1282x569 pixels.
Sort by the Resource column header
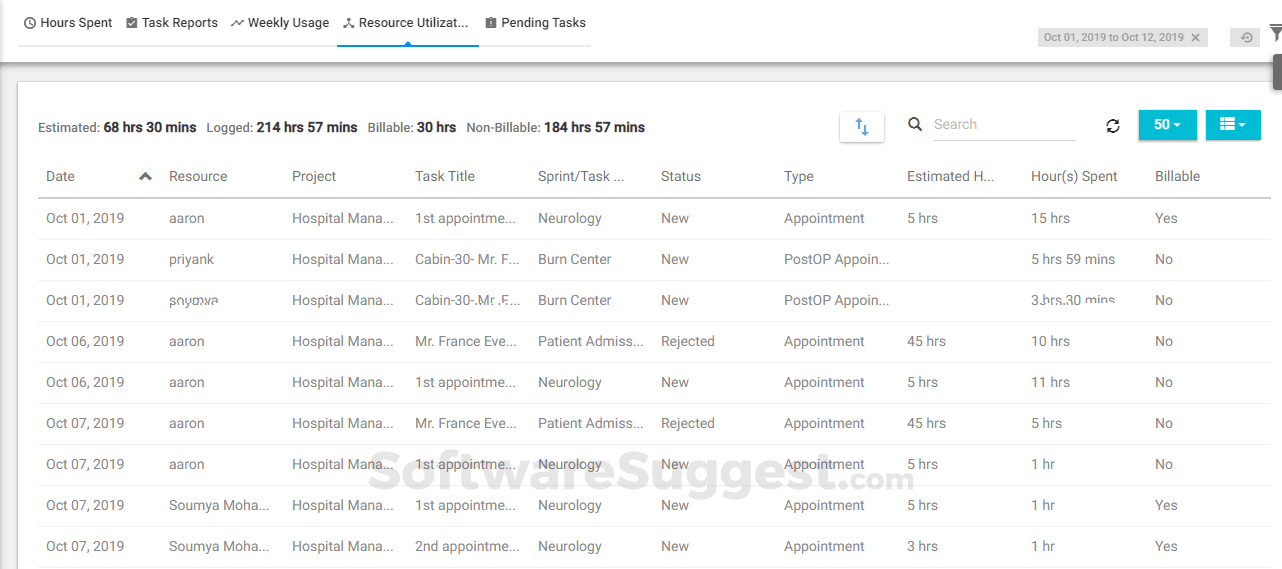[198, 176]
